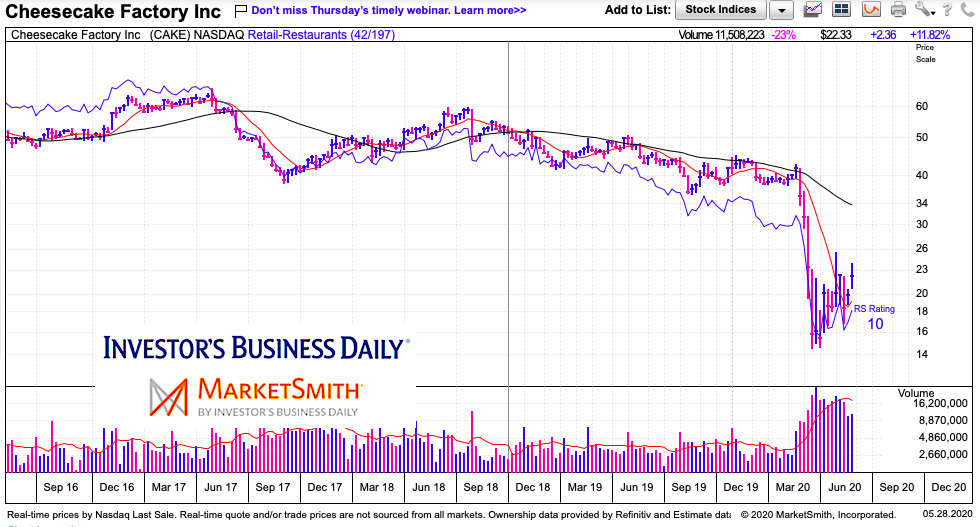
Task: Select the Sep 17 date axis label
Action: [272, 487]
